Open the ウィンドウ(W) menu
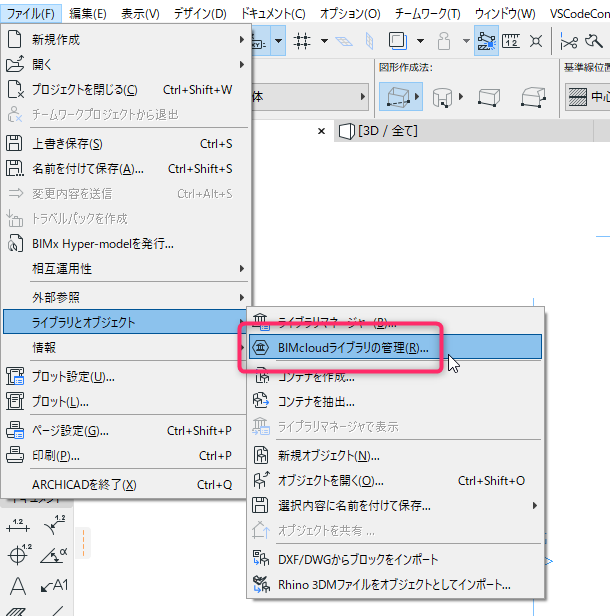 505,14
